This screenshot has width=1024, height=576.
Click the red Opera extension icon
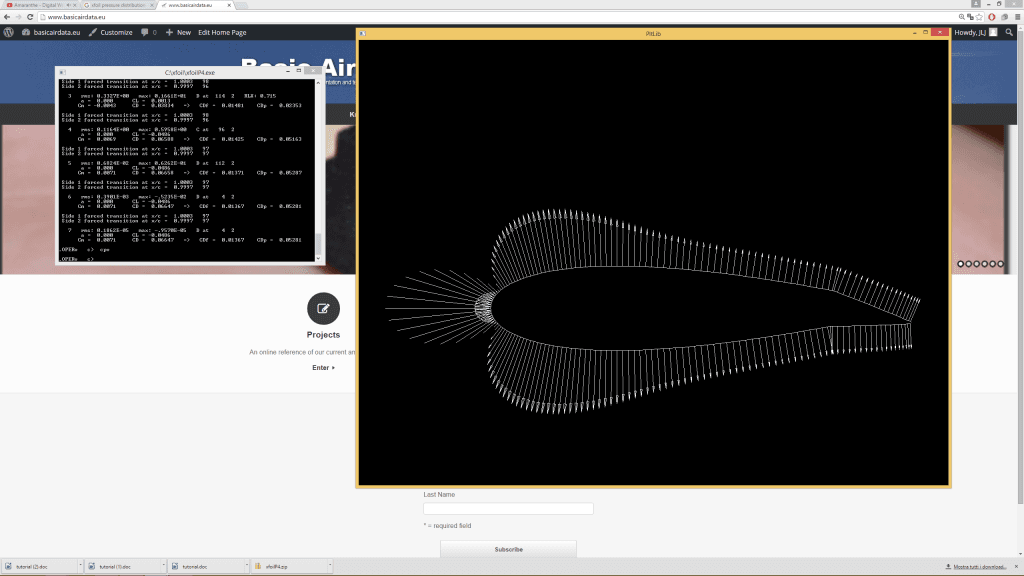[991, 17]
